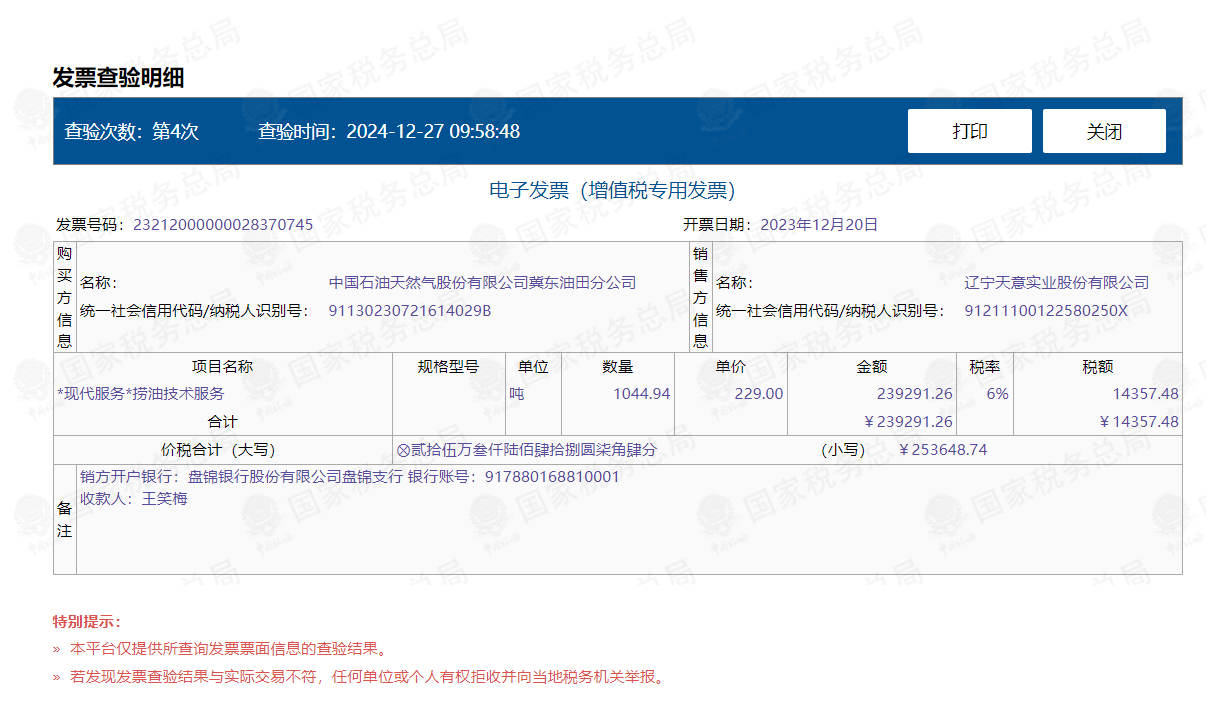
Task: Select item *现代服务*捞油技术服务
Action: pyautogui.click(x=141, y=394)
